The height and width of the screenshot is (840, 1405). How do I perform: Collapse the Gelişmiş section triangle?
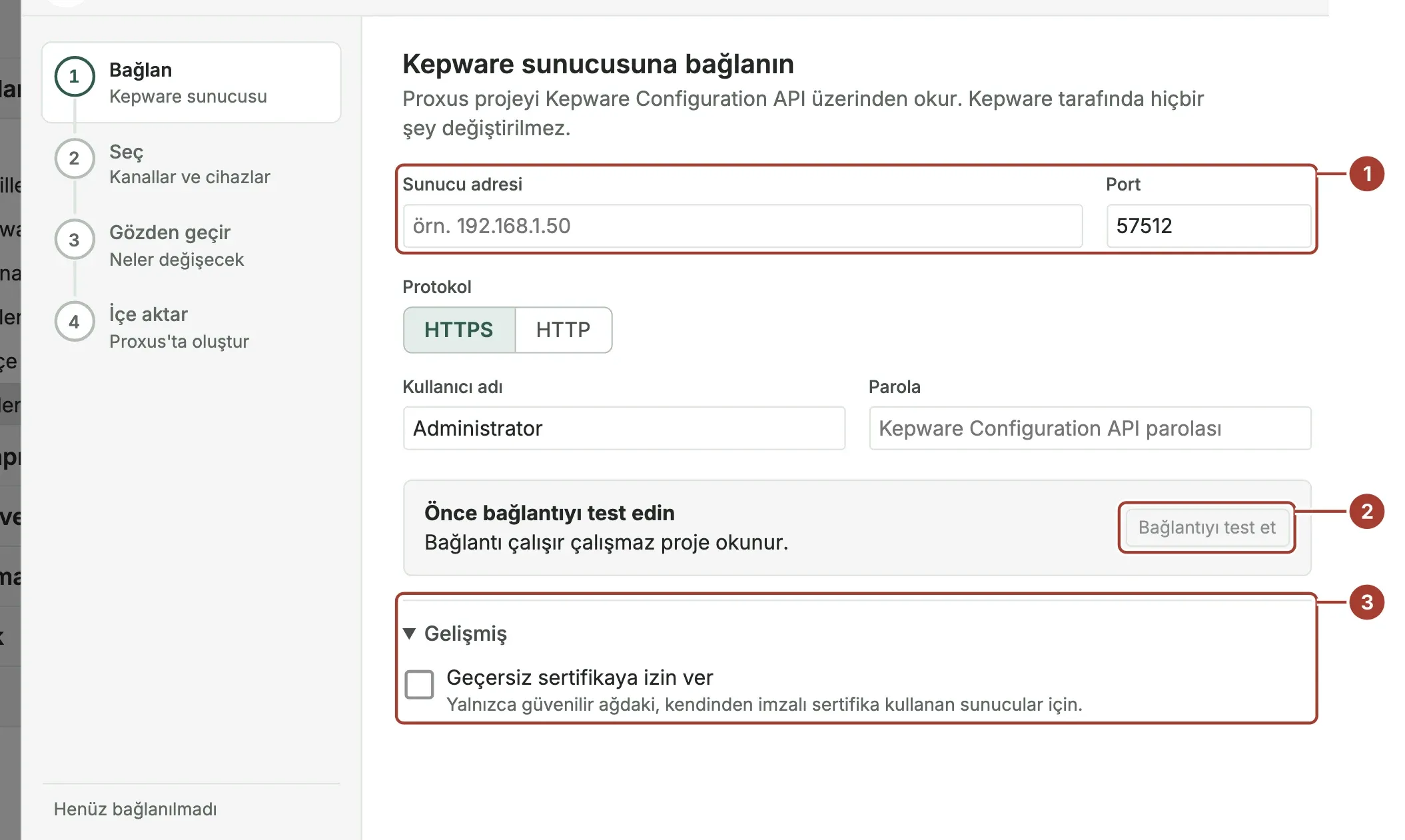pyautogui.click(x=410, y=633)
